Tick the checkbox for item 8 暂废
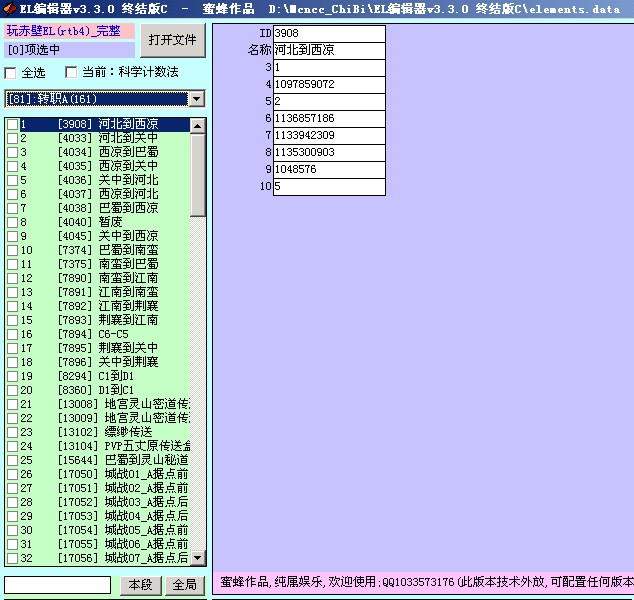634x600 pixels. (x=12, y=222)
